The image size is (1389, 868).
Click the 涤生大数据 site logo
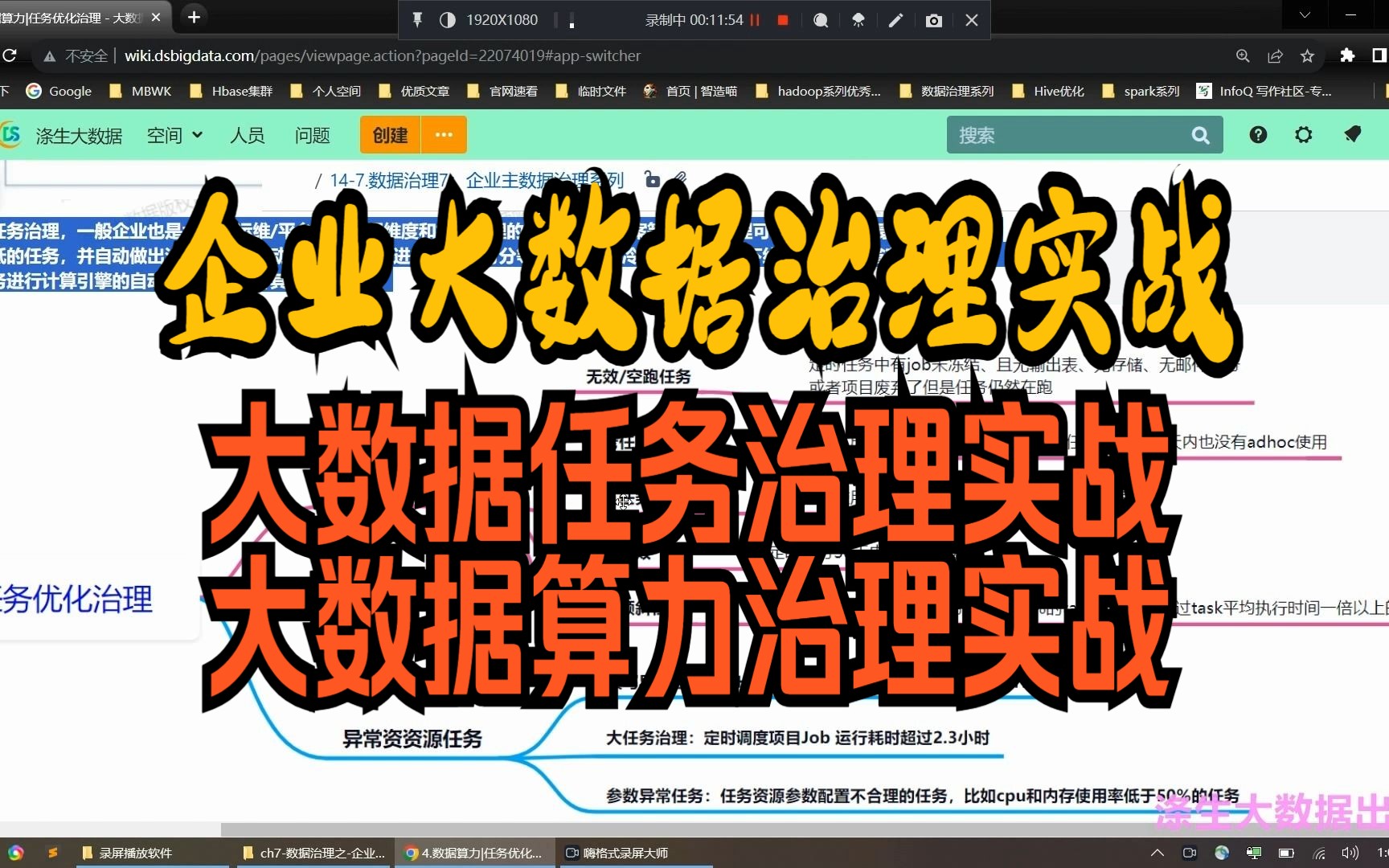pyautogui.click(x=63, y=135)
